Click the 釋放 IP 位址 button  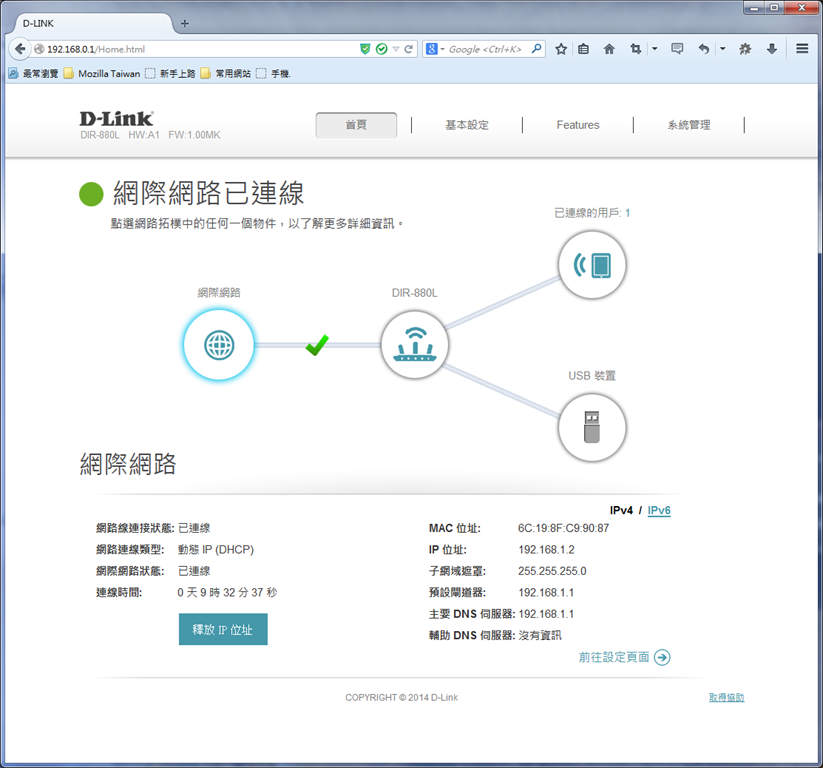(x=223, y=629)
